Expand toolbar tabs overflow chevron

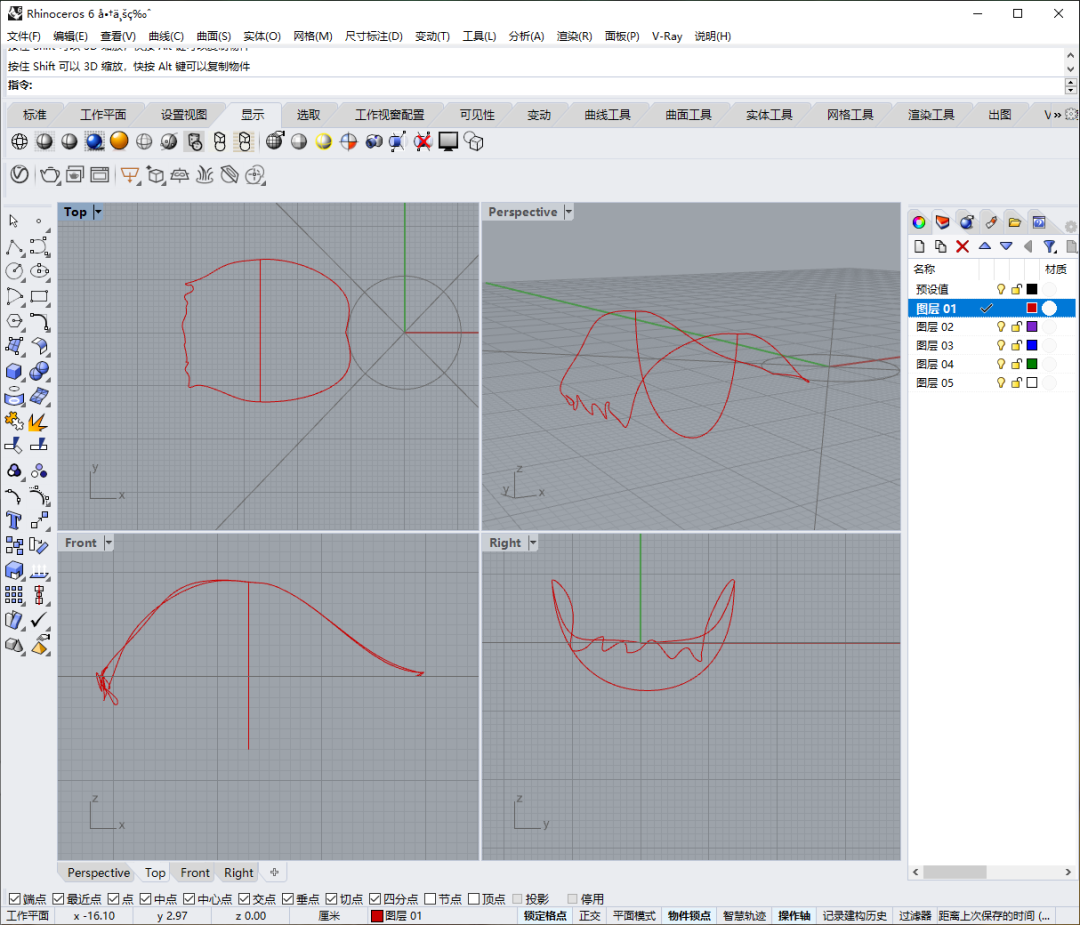[1057, 115]
